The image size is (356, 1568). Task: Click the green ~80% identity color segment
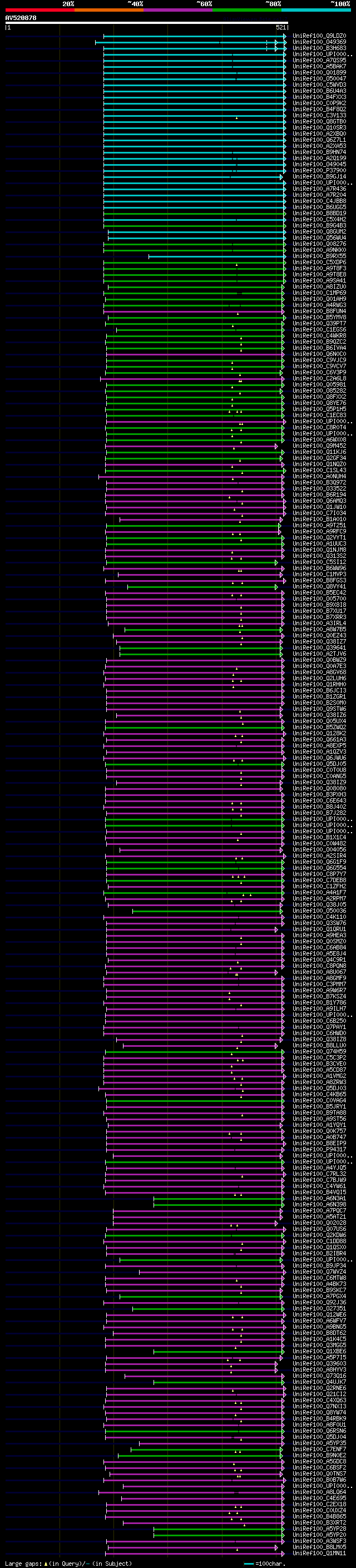[247, 10]
